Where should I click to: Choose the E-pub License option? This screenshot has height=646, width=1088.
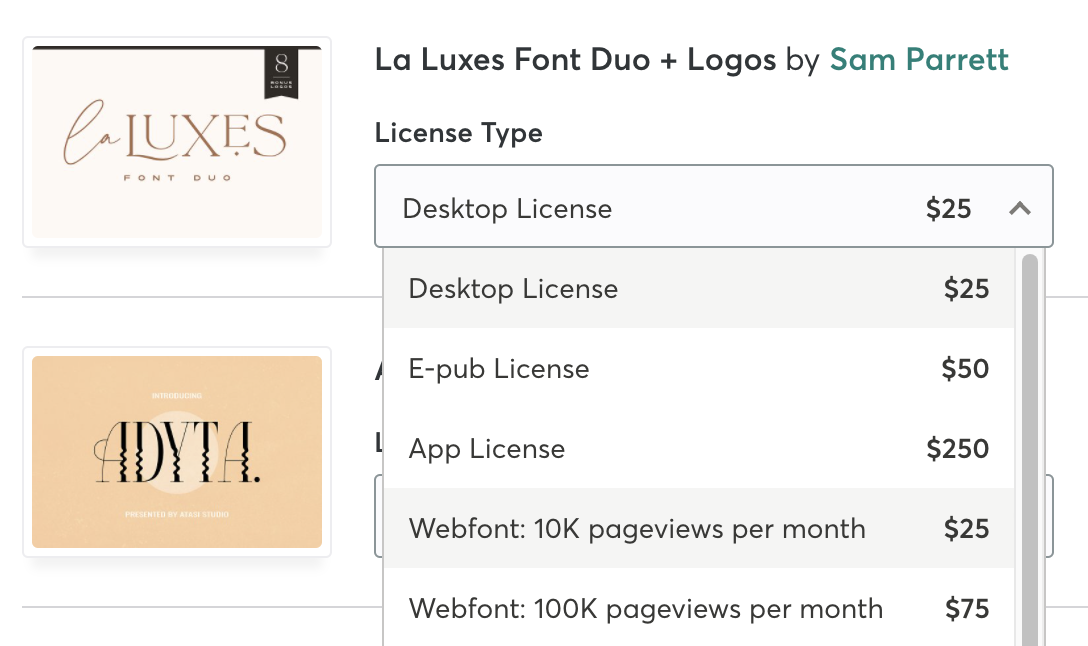pyautogui.click(x=699, y=368)
